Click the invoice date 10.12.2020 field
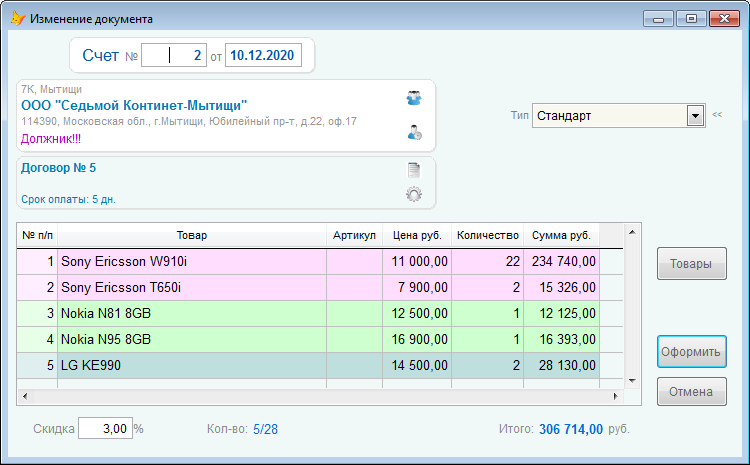 click(x=263, y=55)
